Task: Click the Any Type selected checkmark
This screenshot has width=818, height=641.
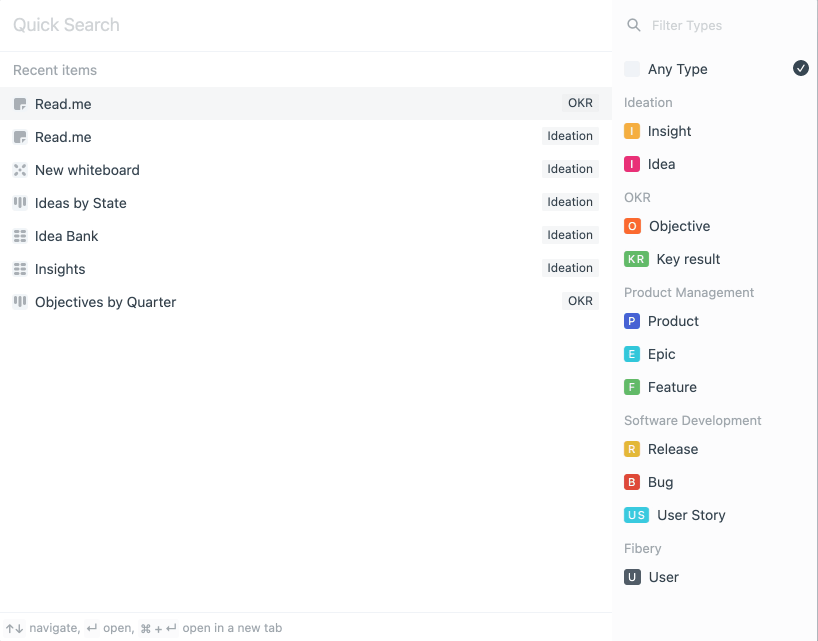Action: point(801,68)
